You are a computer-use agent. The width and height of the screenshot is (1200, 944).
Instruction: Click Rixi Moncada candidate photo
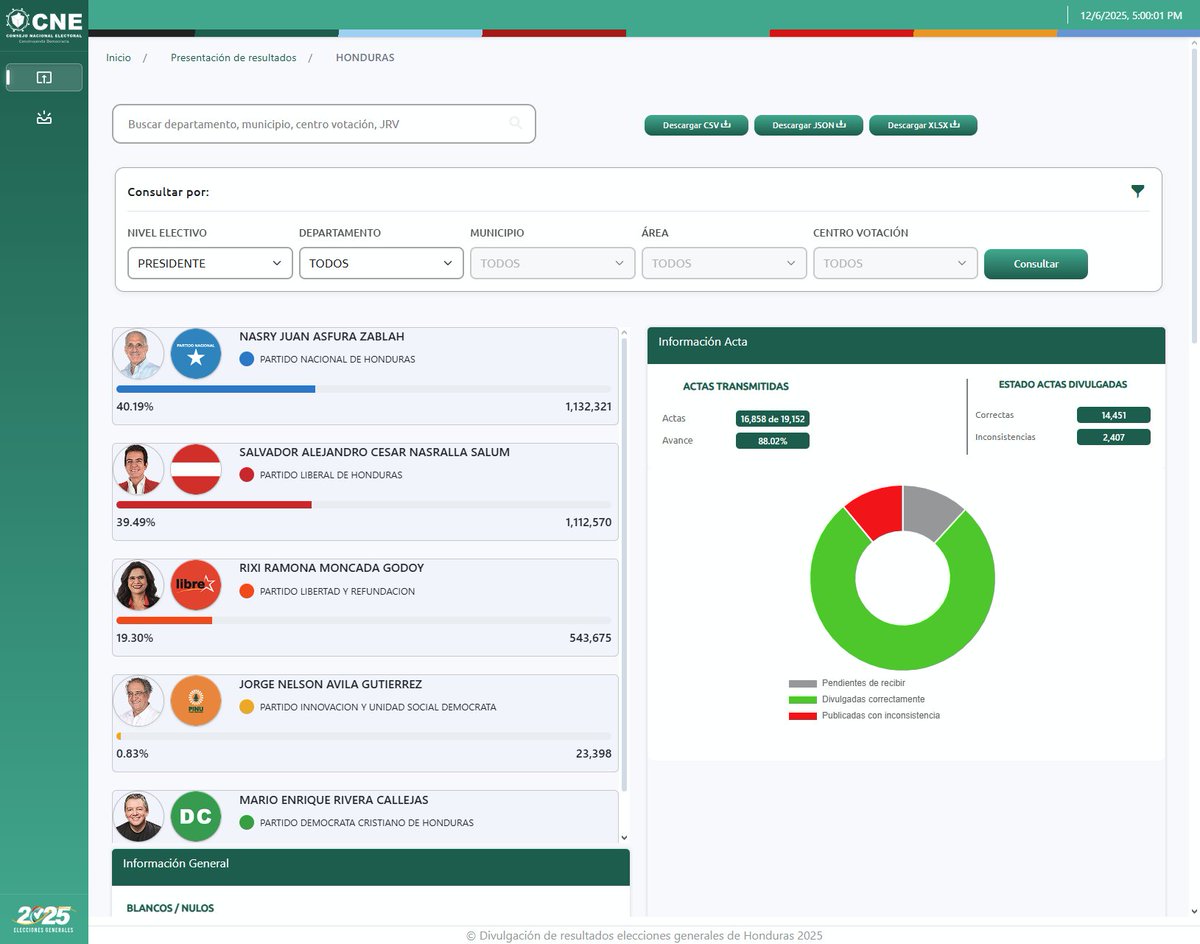click(139, 585)
